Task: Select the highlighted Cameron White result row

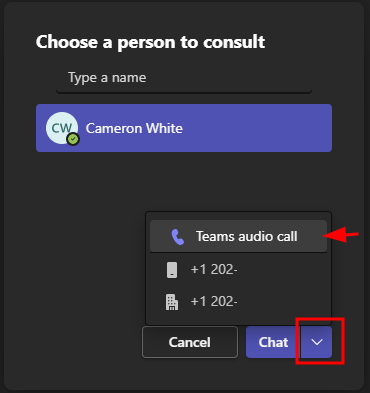Action: pyautogui.click(x=184, y=128)
